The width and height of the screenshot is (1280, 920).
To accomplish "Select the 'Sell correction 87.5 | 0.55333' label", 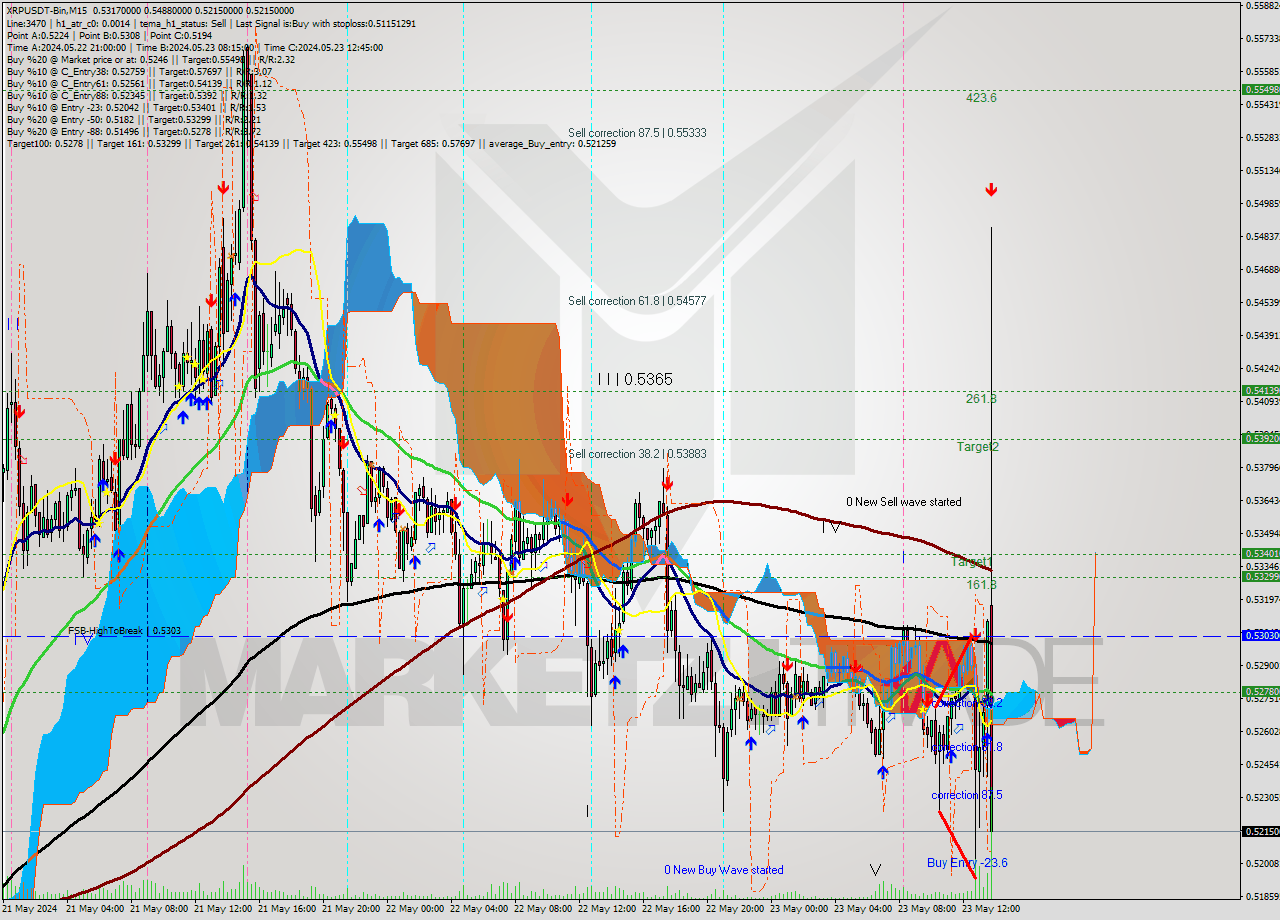I will [x=637, y=133].
